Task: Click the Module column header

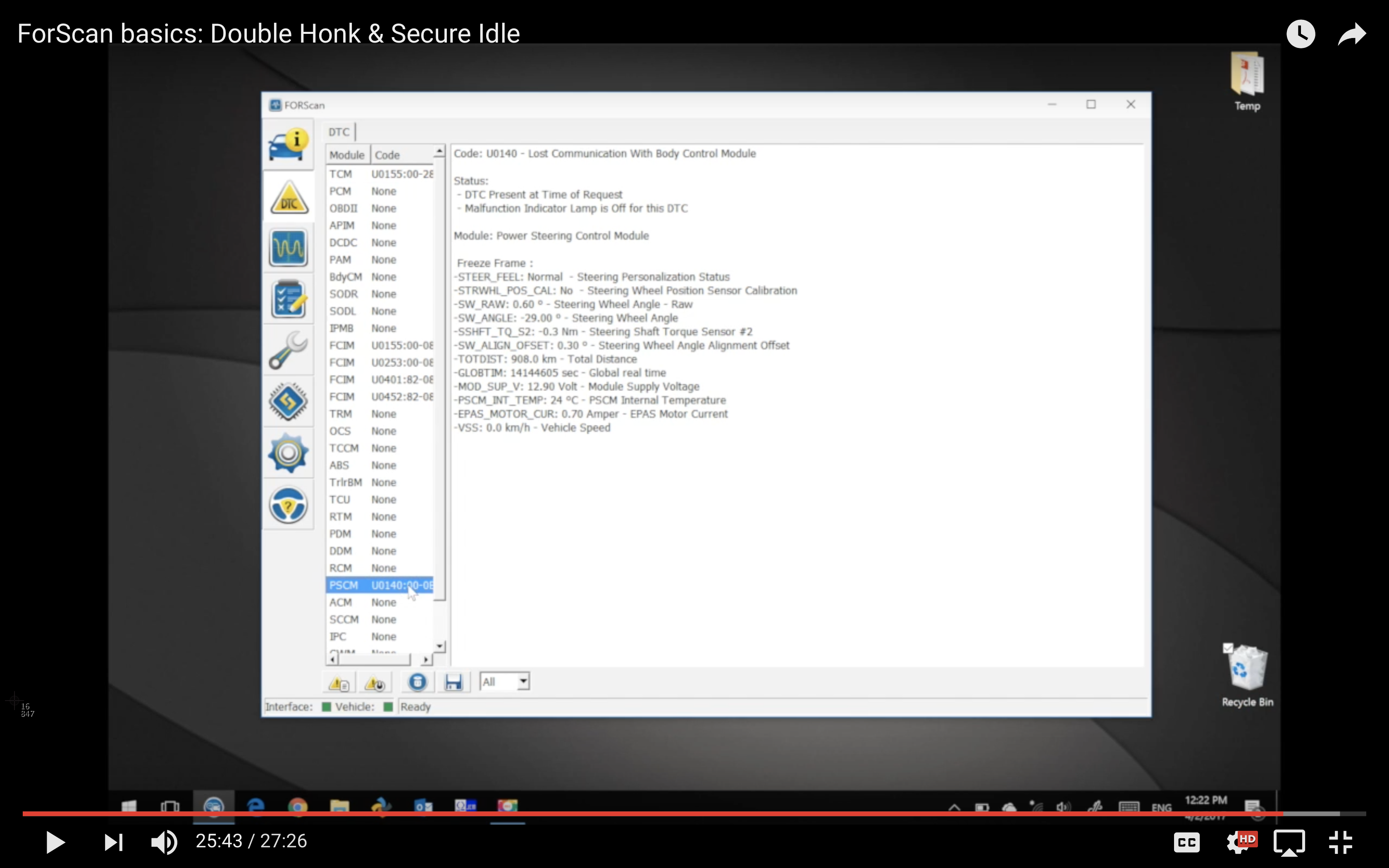Action: coord(347,155)
